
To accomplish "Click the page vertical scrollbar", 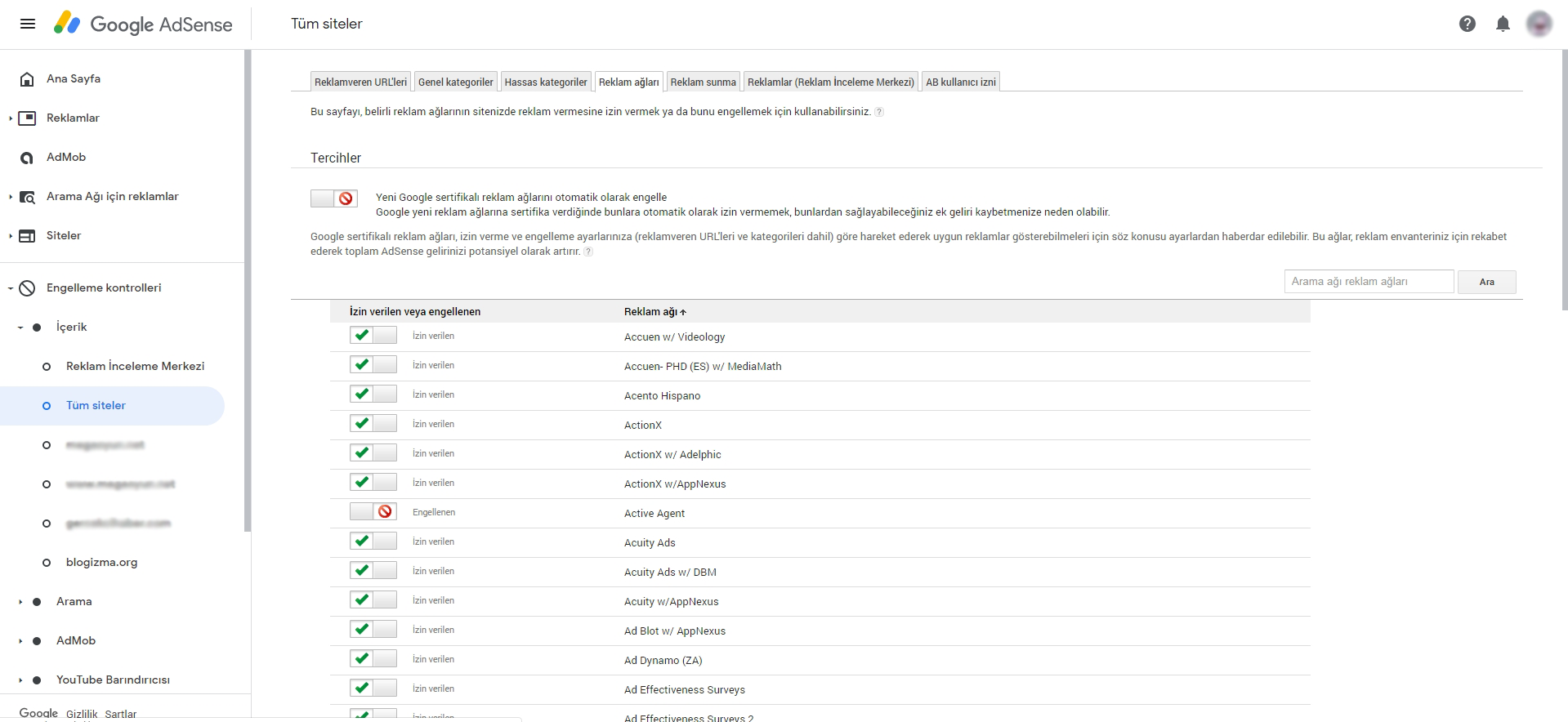I will tap(1564, 180).
